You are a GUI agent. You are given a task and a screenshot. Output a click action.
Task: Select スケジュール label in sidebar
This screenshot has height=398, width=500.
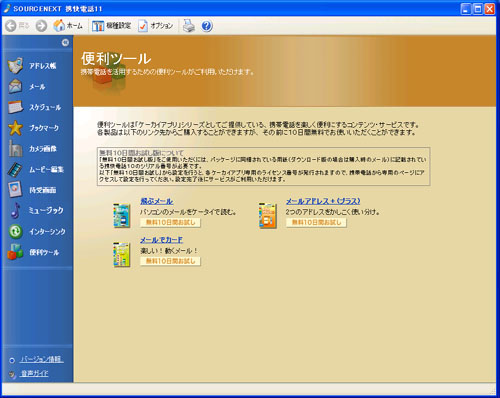click(x=45, y=107)
